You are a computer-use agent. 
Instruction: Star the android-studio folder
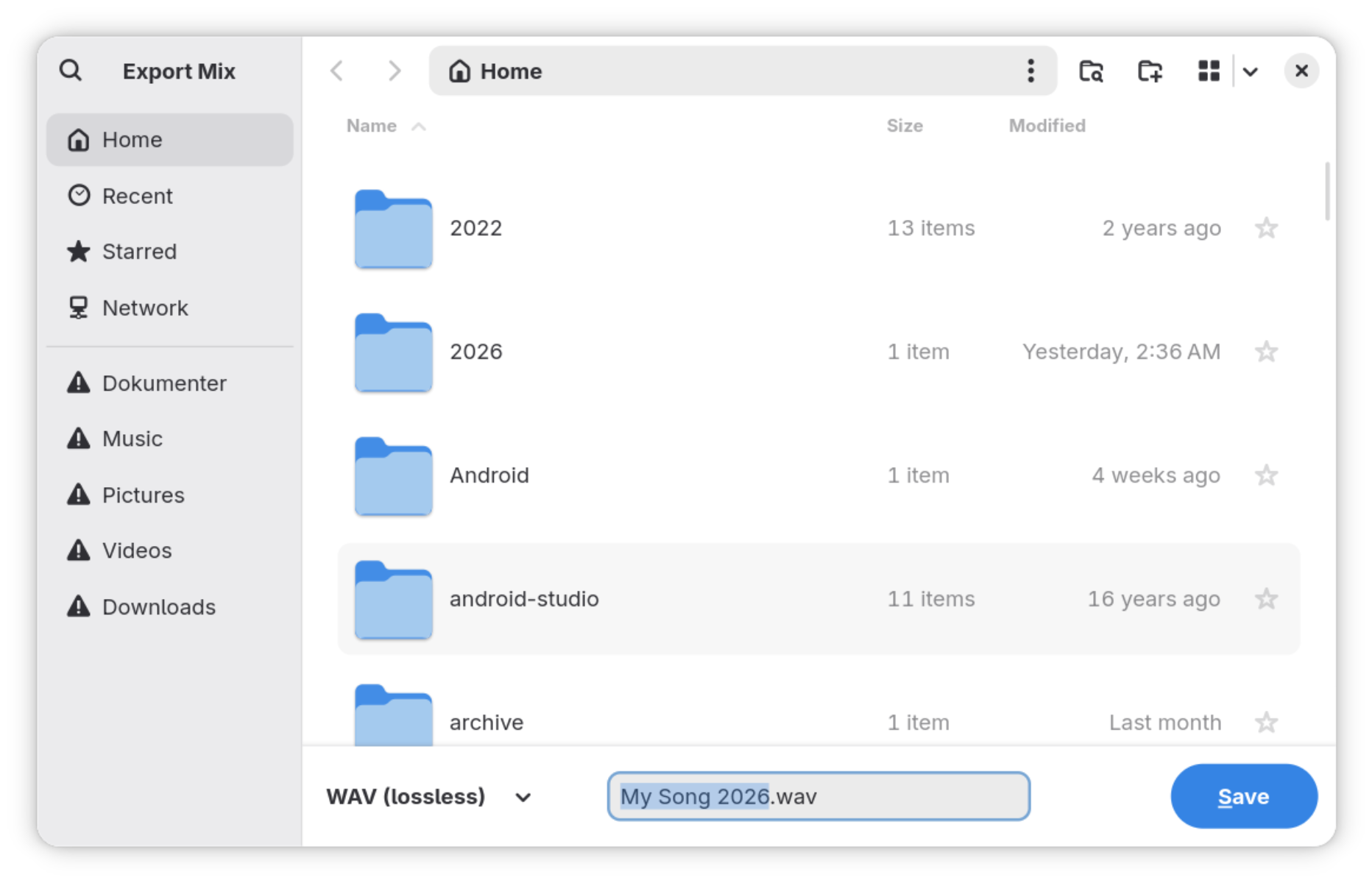[1266, 599]
